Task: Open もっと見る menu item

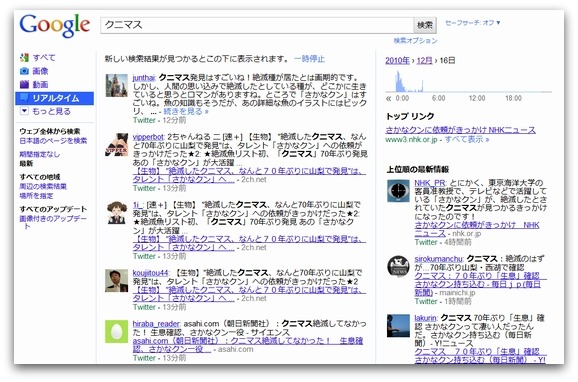Action: [51, 111]
